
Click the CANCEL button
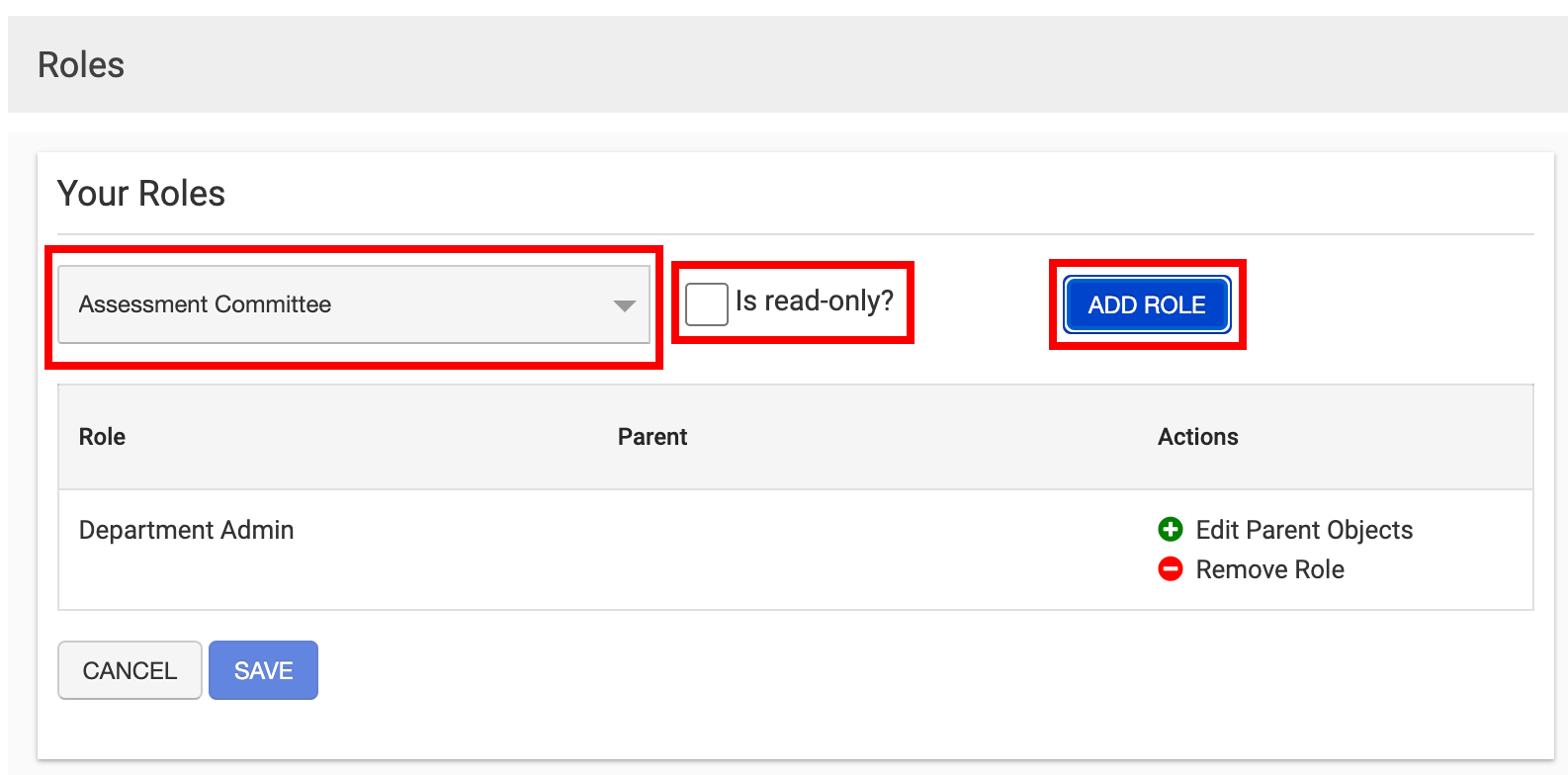point(130,670)
